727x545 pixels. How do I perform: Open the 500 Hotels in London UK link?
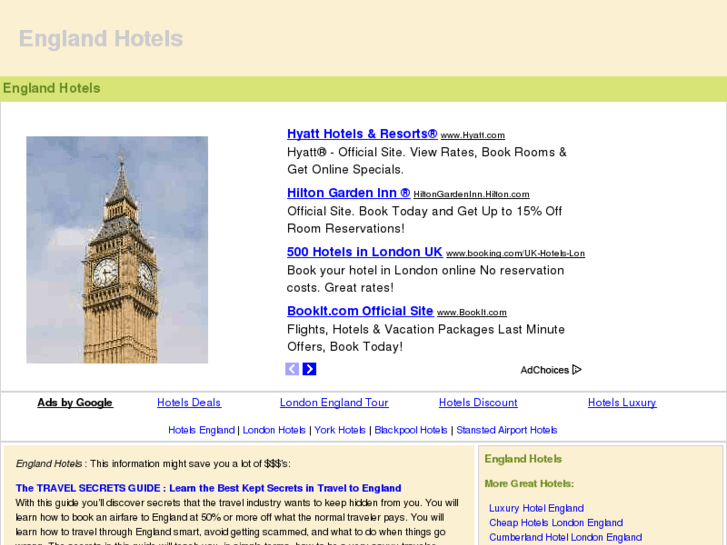coord(364,252)
